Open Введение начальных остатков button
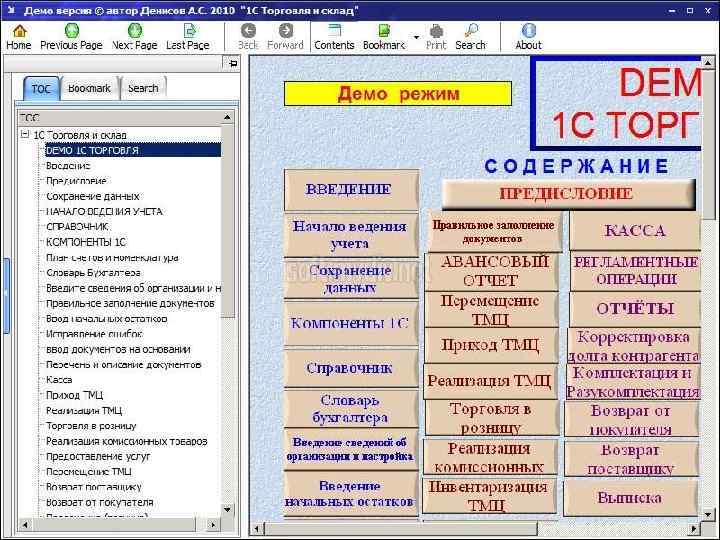This screenshot has height=540, width=720. coord(351,494)
